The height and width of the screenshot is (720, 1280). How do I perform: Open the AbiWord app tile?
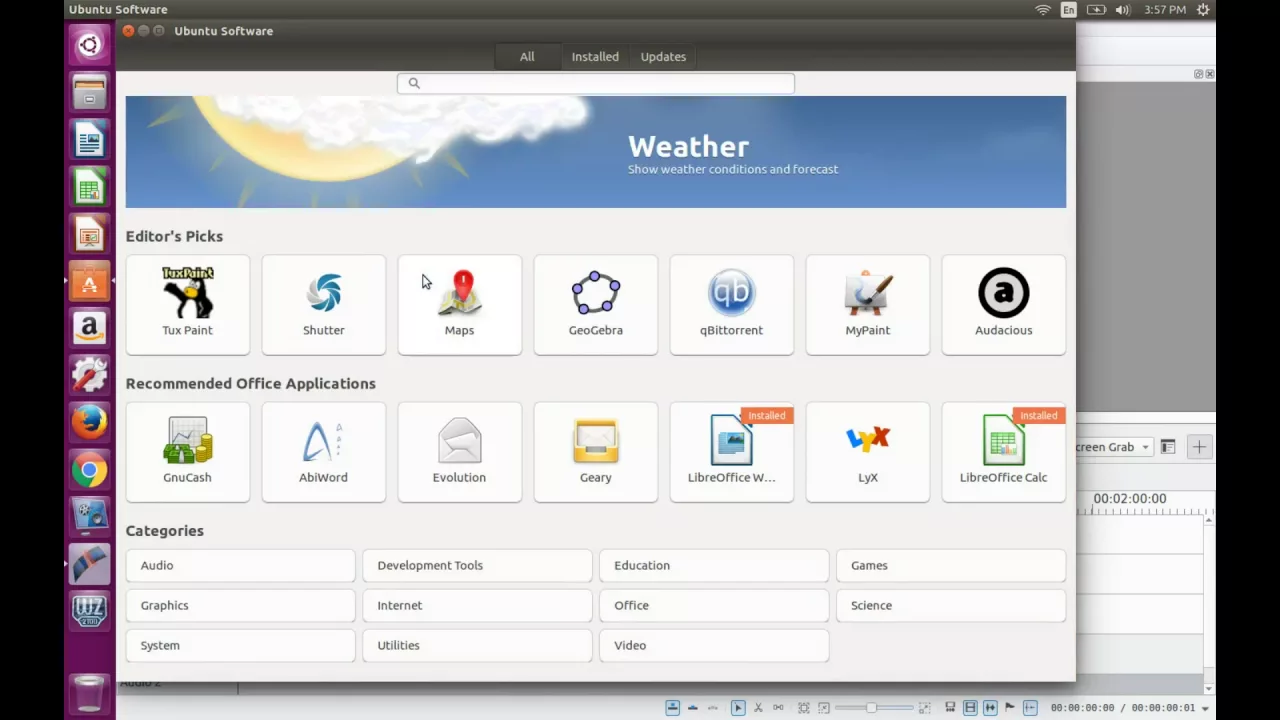click(323, 452)
